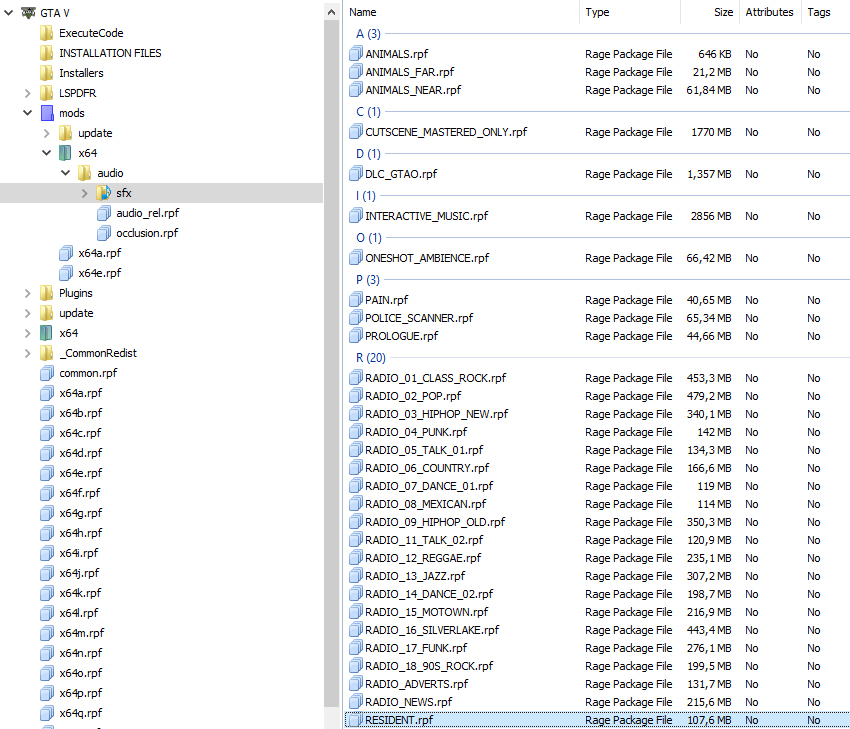
Task: Select RESIDENT.rpf file row
Action: pyautogui.click(x=597, y=720)
